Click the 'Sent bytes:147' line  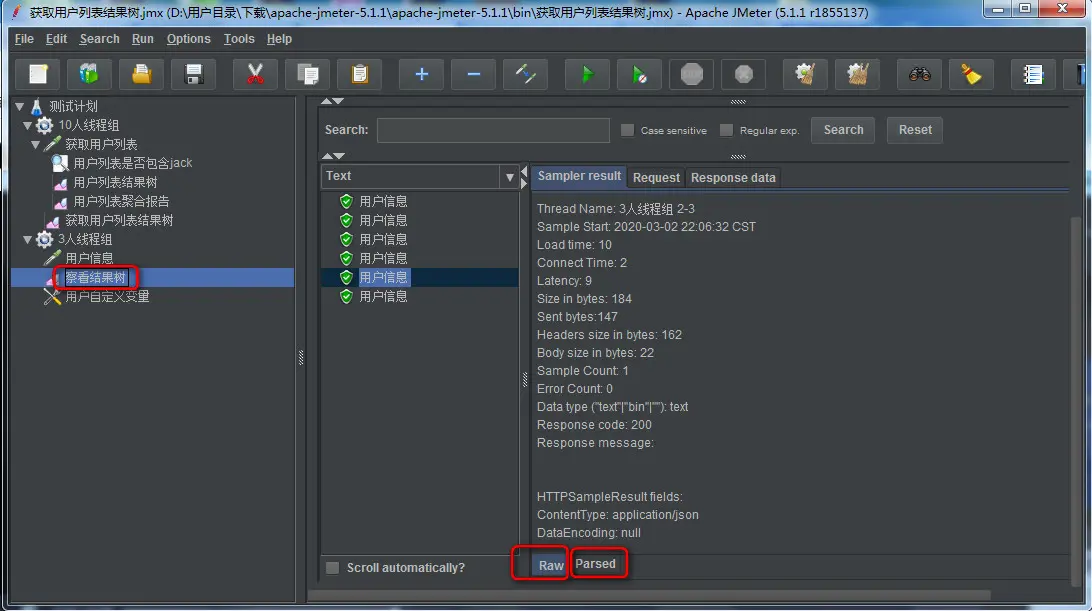577,317
